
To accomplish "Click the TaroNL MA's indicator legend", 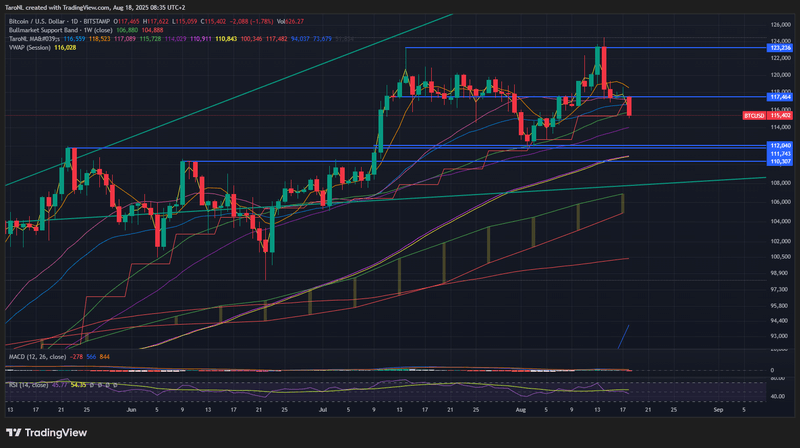I will click(x=34, y=39).
